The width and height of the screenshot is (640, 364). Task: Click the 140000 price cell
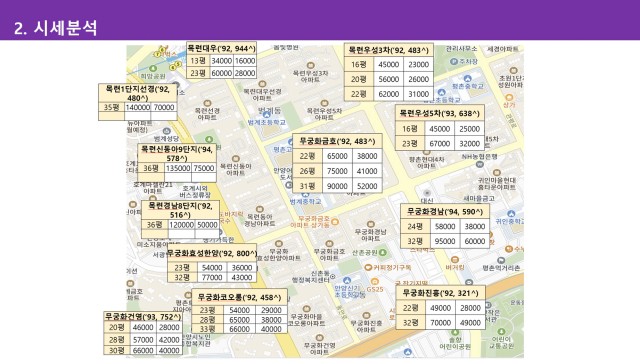[138, 107]
